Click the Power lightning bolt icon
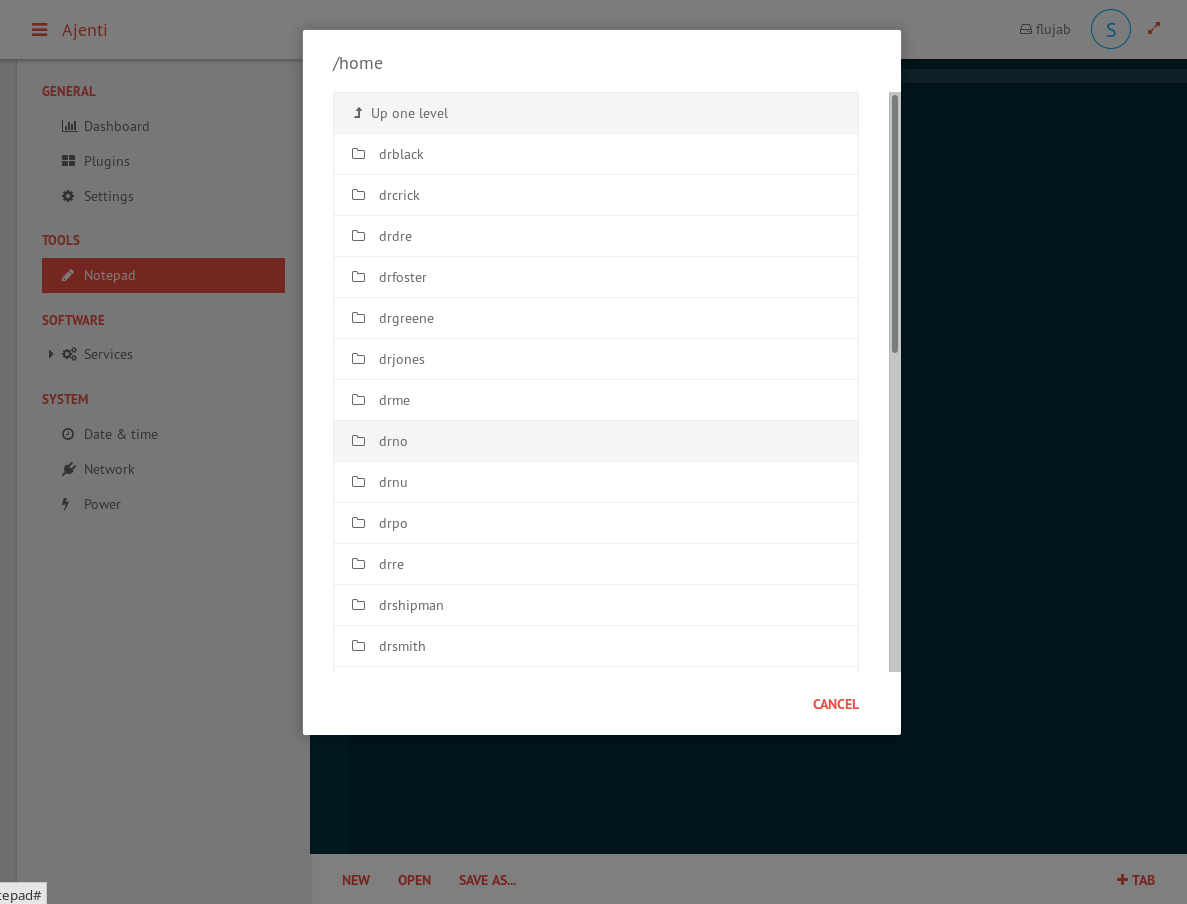Viewport: 1187px width, 904px height. 67,504
